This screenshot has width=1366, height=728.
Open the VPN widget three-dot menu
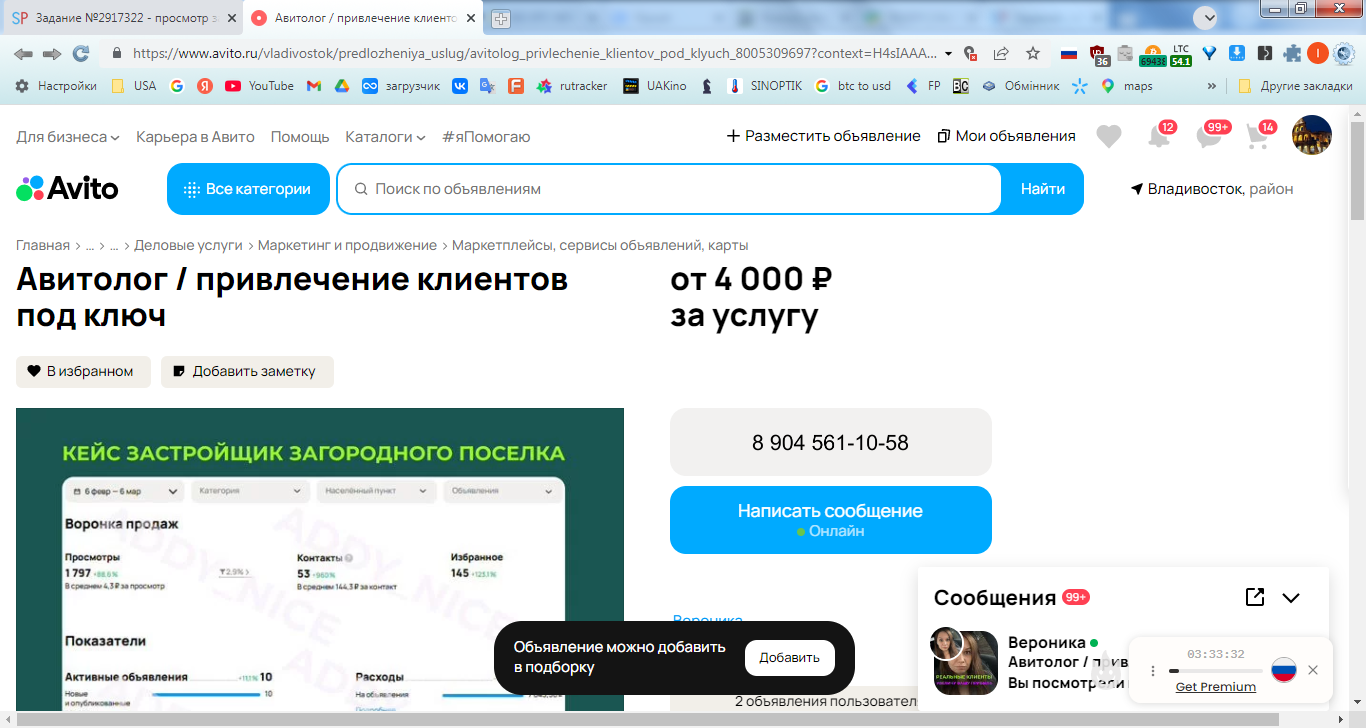pyautogui.click(x=1152, y=671)
